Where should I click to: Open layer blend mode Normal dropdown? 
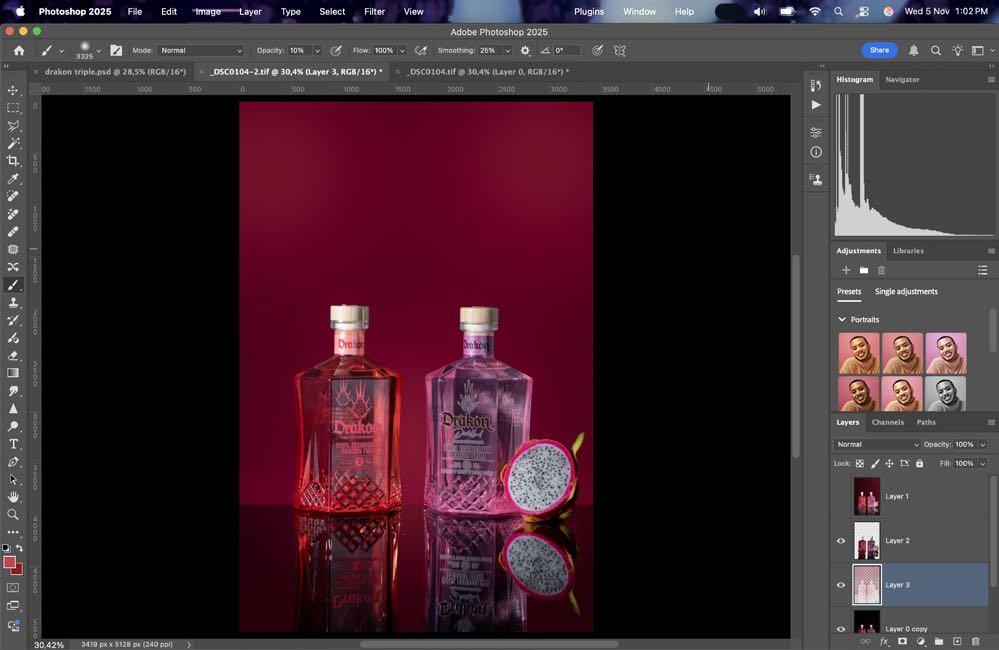(x=878, y=444)
